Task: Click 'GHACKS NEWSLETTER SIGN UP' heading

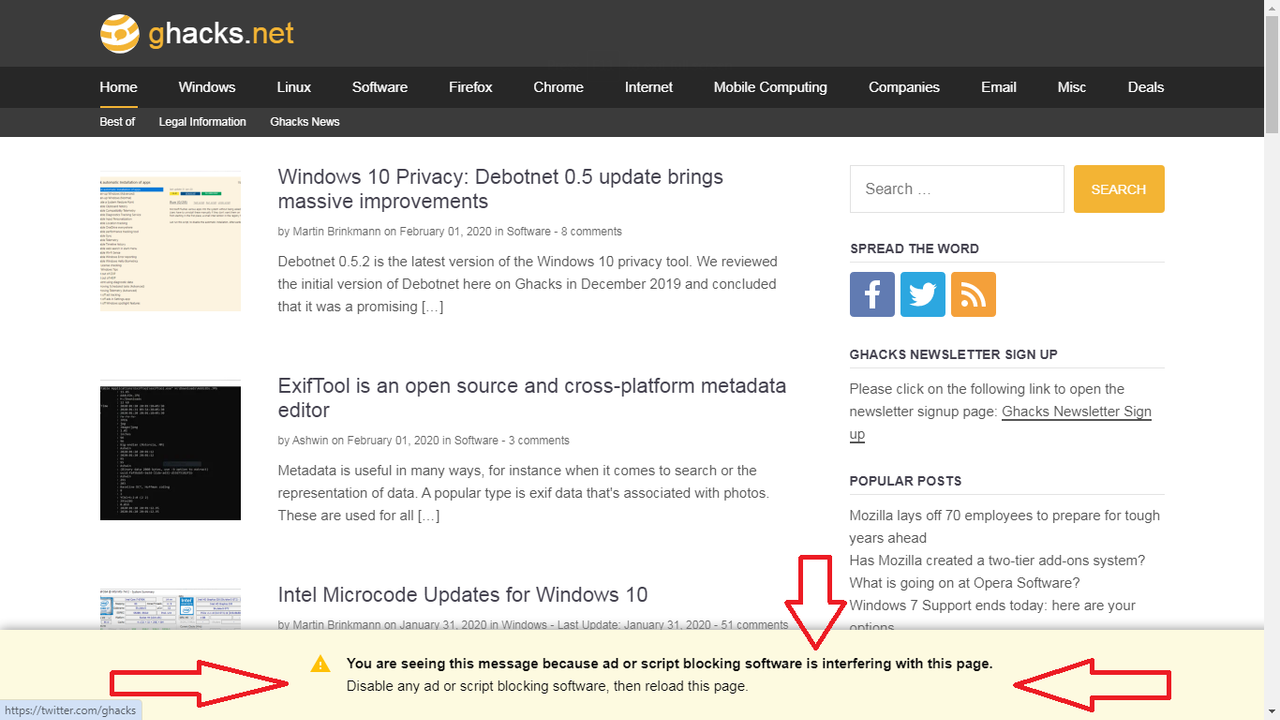Action: pos(953,355)
